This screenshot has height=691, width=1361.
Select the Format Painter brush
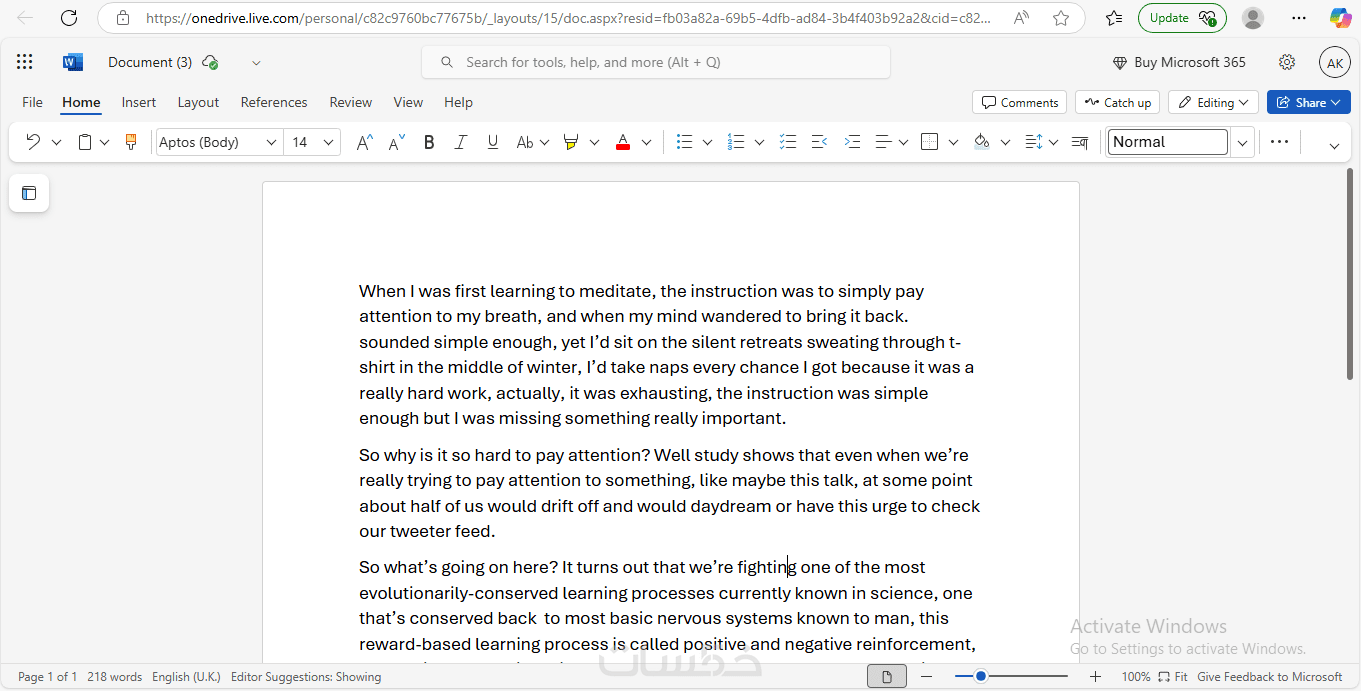click(131, 142)
